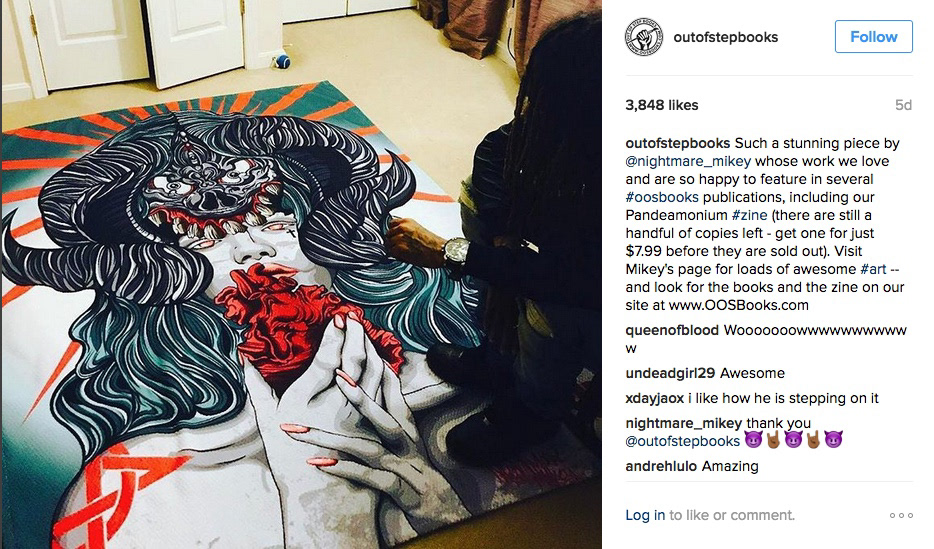The image size is (934, 549).
Task: Click Log in to comment
Action: coord(645,516)
